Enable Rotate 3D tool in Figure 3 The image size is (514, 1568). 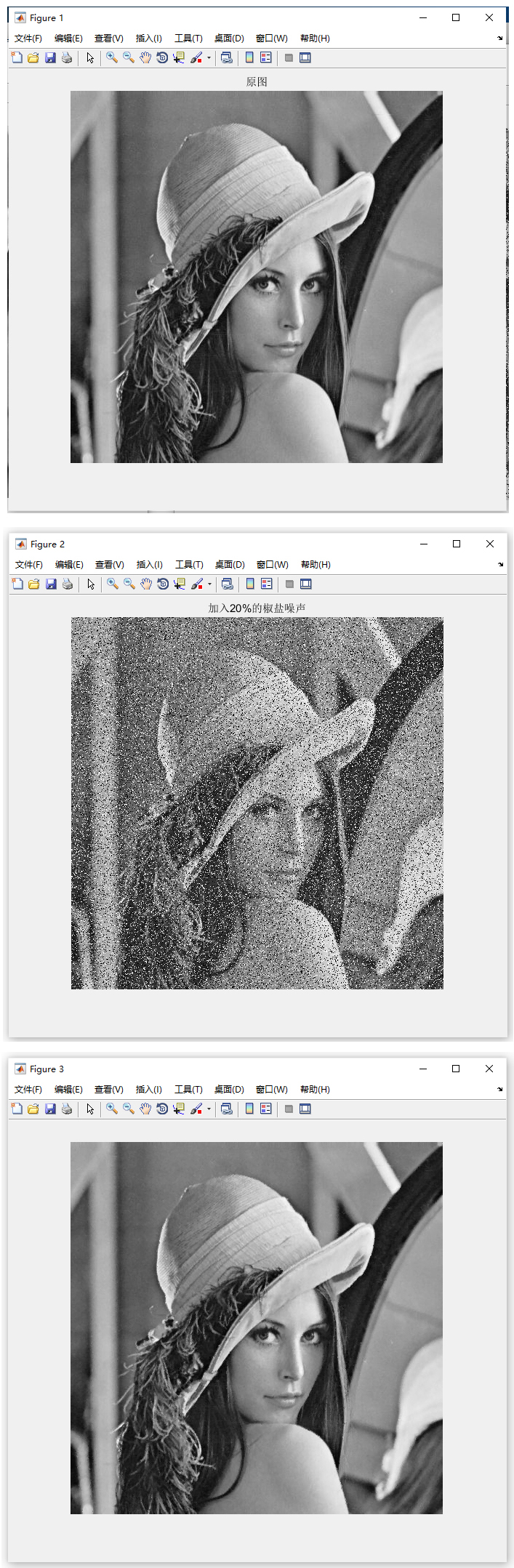point(162,1109)
